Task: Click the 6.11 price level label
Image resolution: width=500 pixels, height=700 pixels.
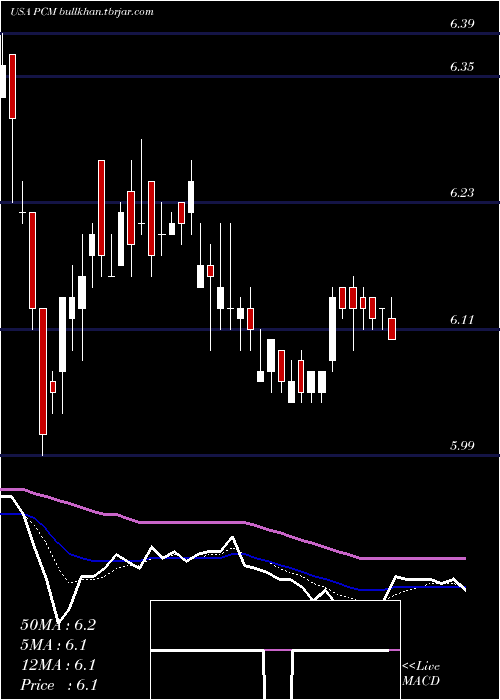Action: pos(462,320)
